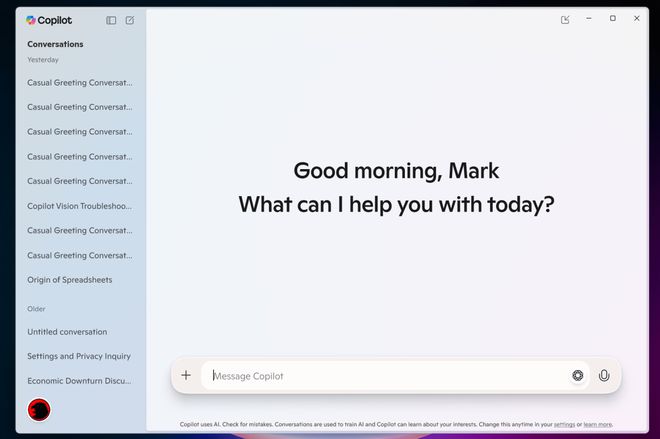This screenshot has width=660, height=439.
Task: Minimize the Copilot window
Action: coord(589,19)
